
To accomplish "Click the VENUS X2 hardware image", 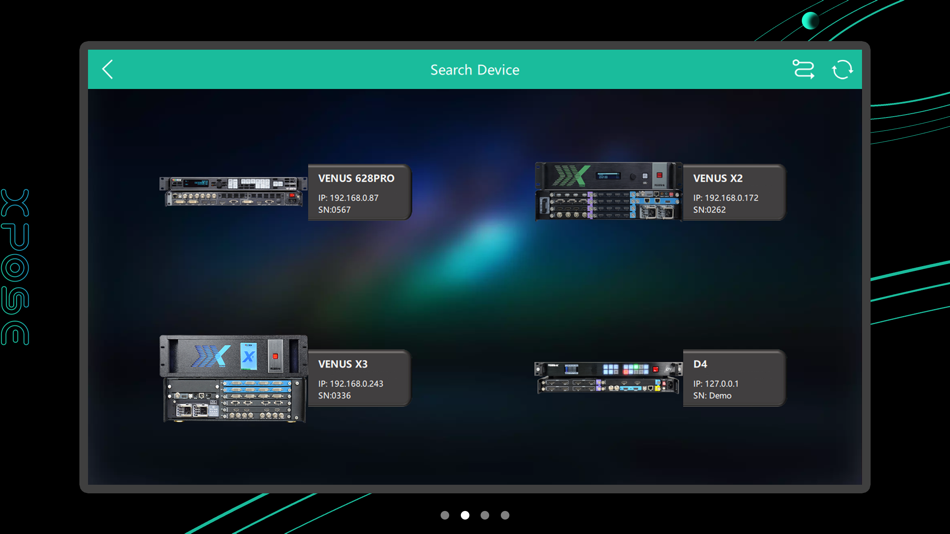I will point(608,191).
